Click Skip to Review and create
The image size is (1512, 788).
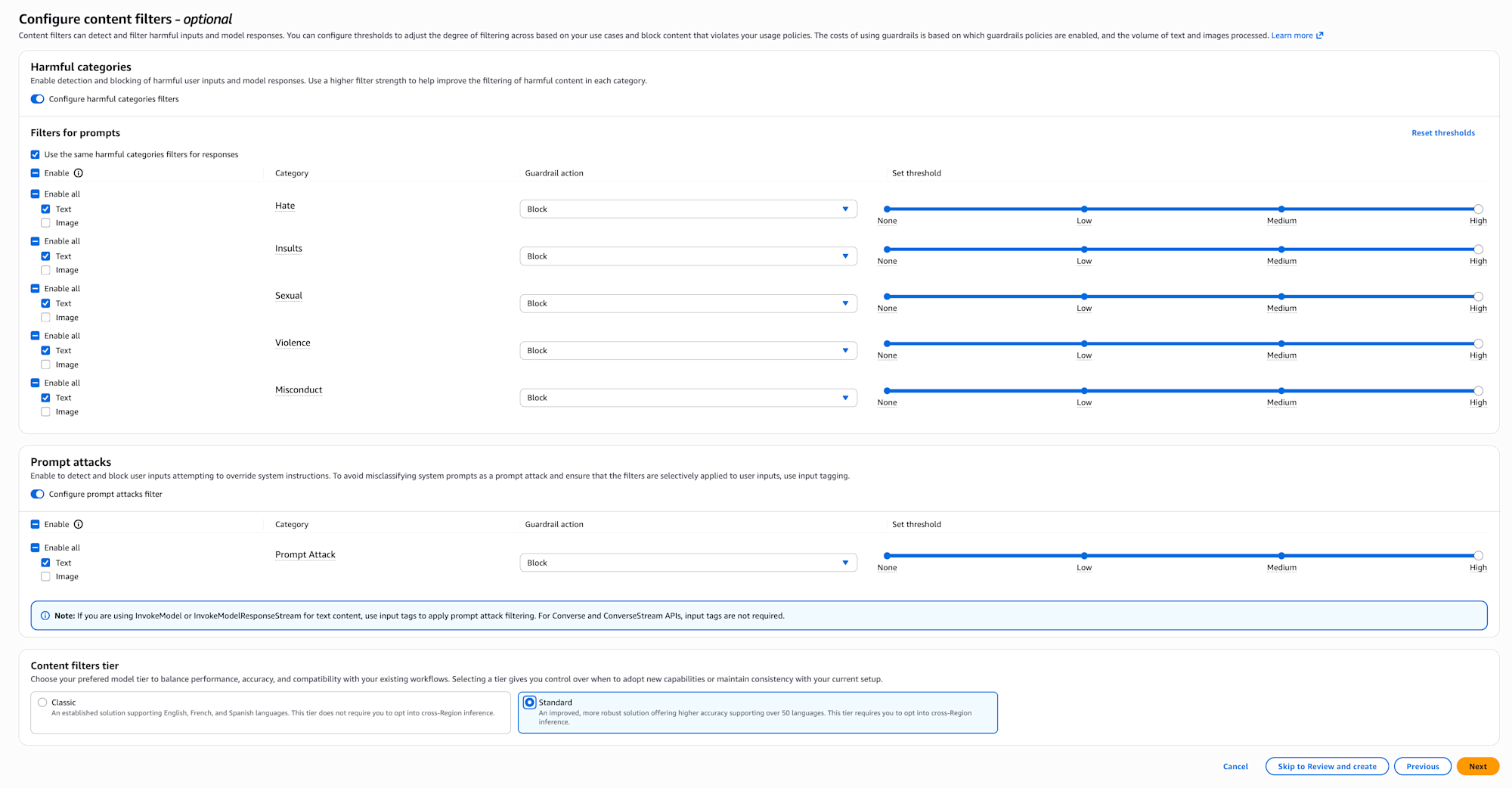pyautogui.click(x=1326, y=766)
